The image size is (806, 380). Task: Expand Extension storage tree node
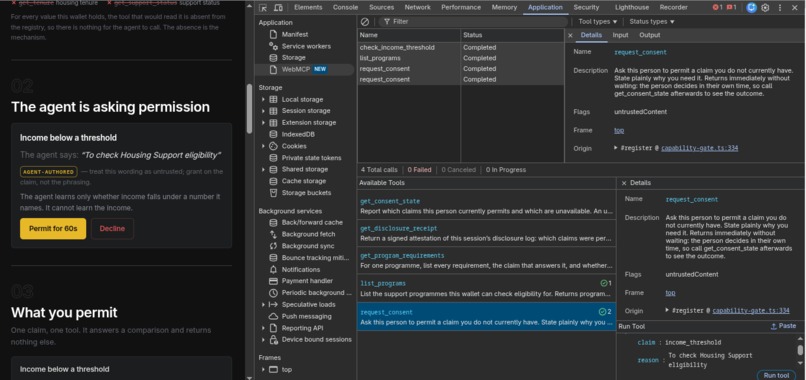(x=264, y=122)
